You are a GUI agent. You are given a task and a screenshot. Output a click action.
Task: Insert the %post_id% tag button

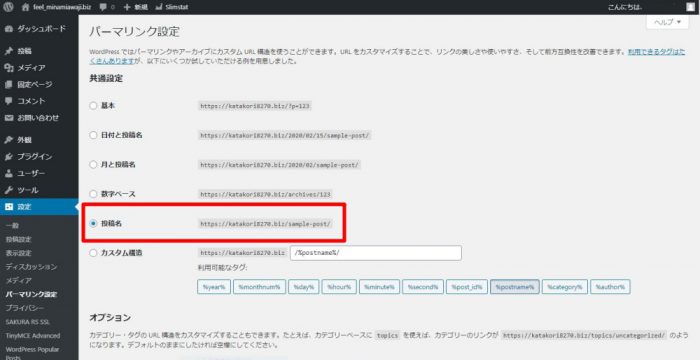point(467,287)
